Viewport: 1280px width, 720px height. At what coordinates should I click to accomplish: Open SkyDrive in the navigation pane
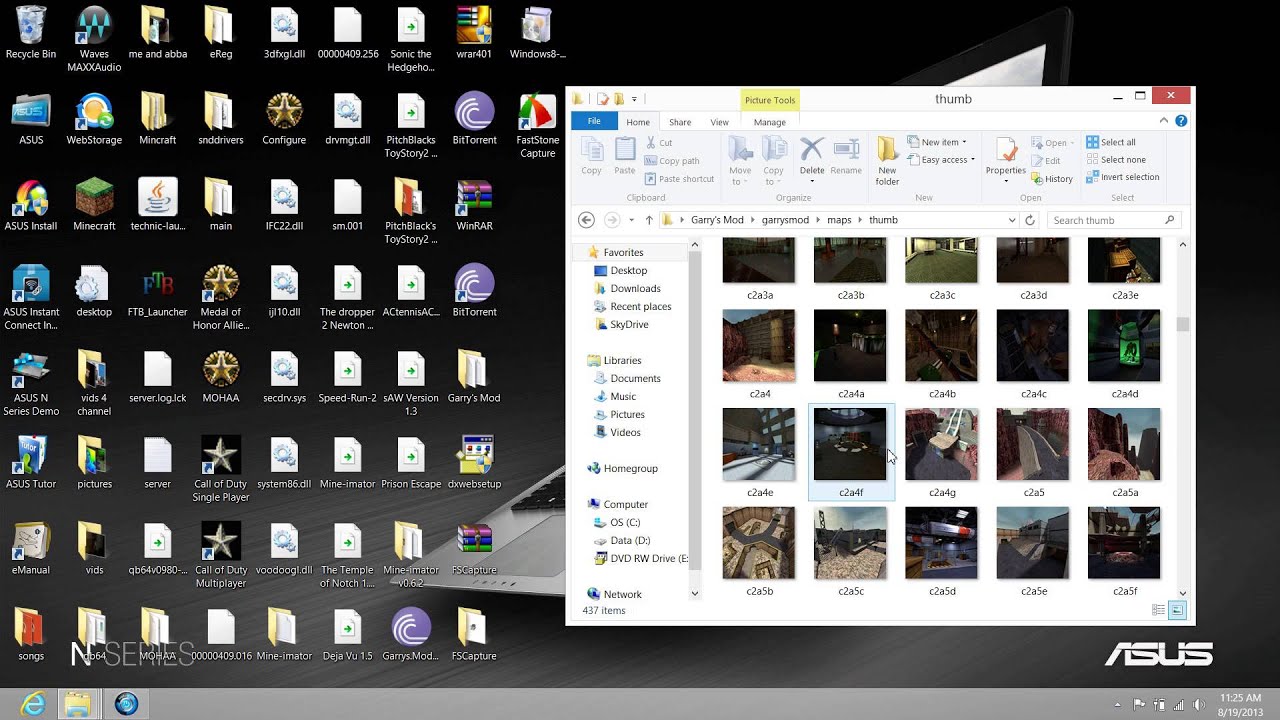(x=629, y=325)
